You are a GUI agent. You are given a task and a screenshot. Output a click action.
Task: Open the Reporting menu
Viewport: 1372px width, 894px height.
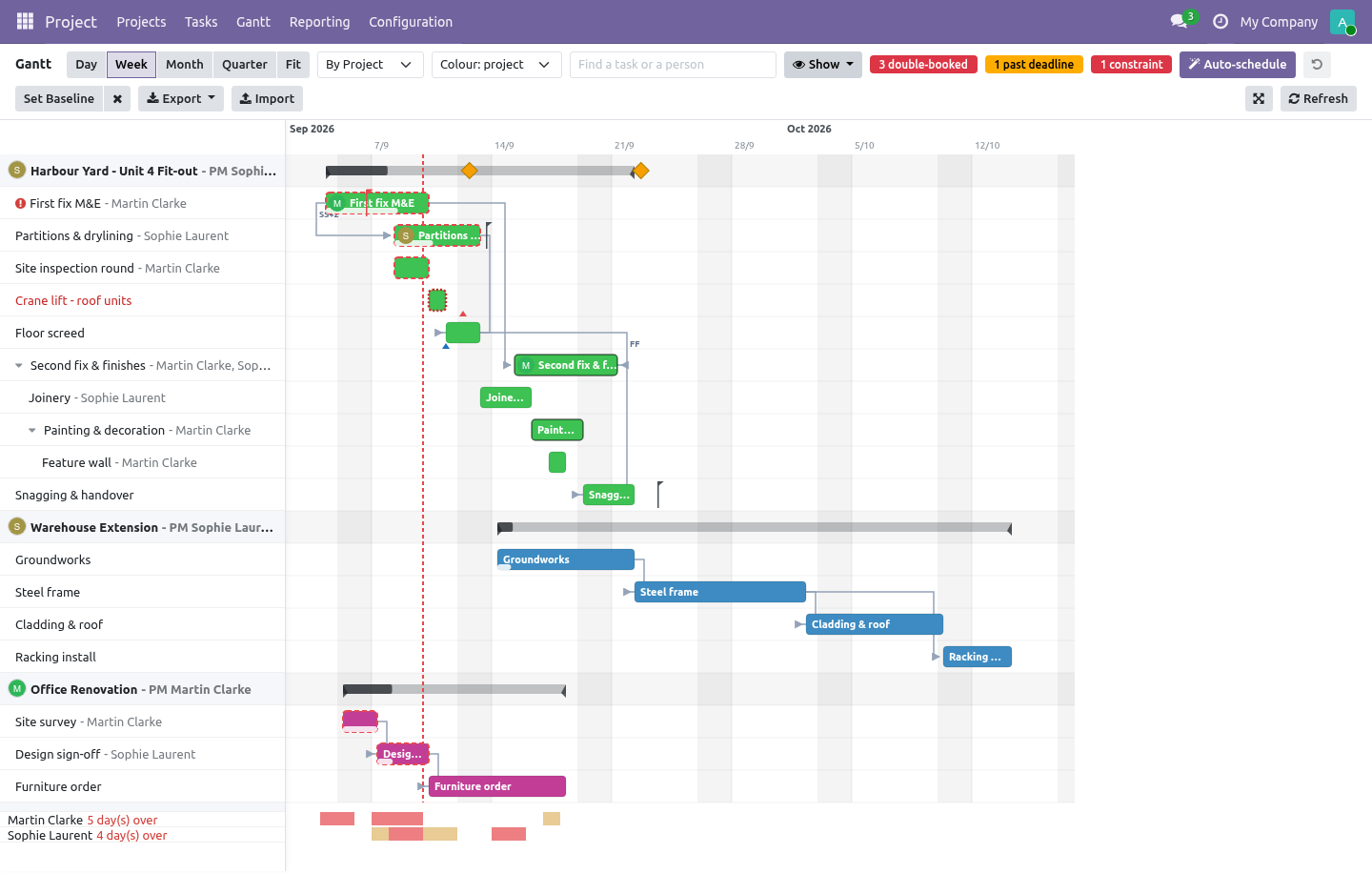pos(320,22)
